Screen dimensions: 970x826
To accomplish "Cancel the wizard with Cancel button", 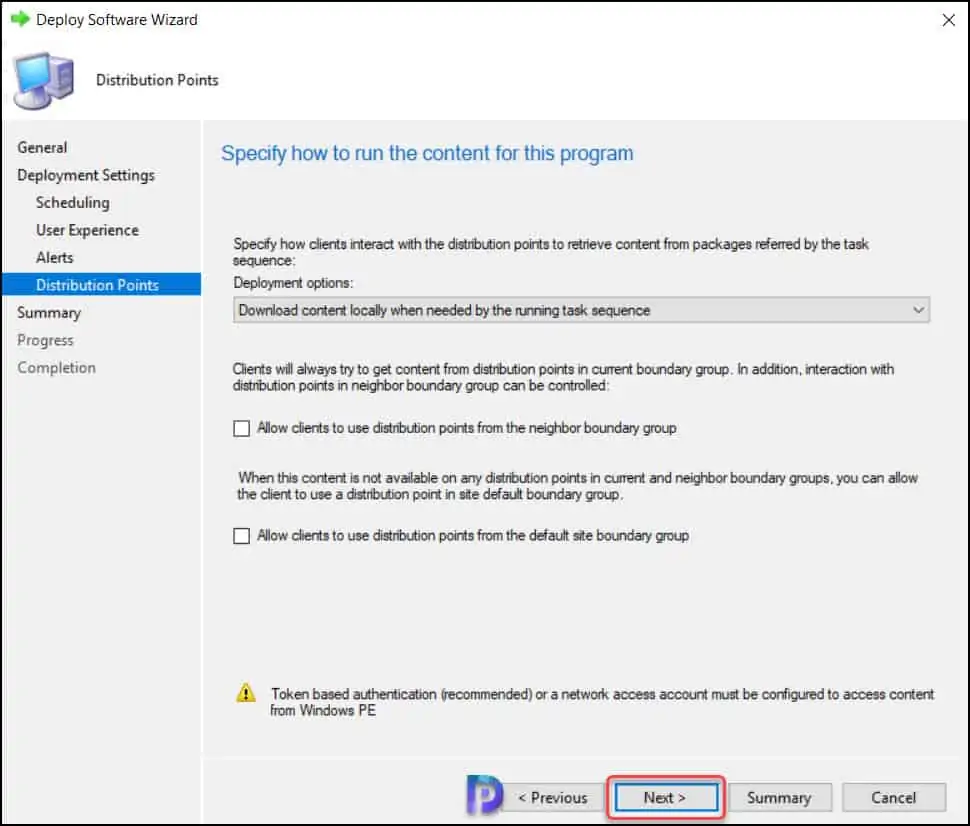I will (893, 798).
